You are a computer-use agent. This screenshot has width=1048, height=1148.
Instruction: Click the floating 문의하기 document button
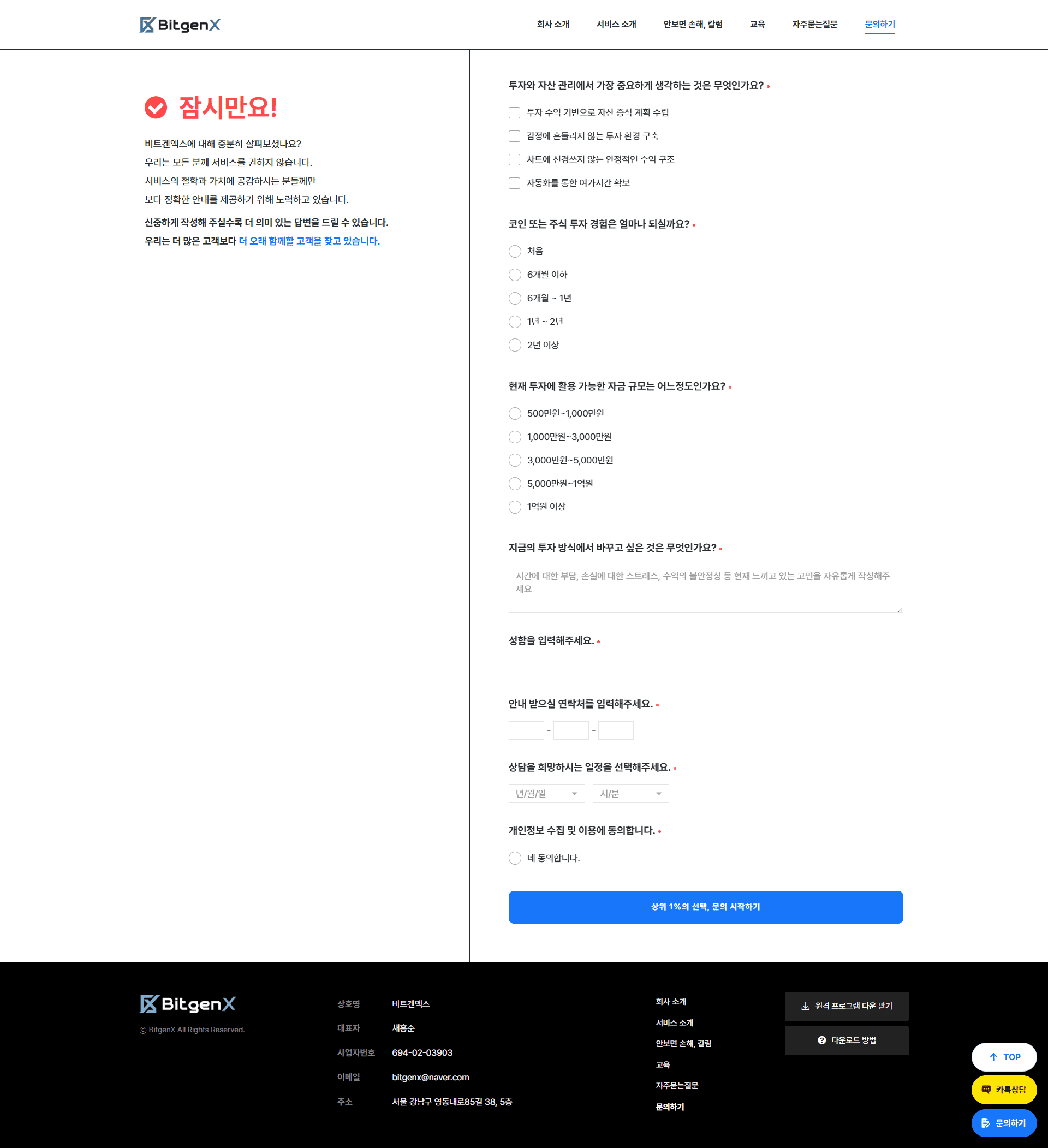click(1004, 1123)
